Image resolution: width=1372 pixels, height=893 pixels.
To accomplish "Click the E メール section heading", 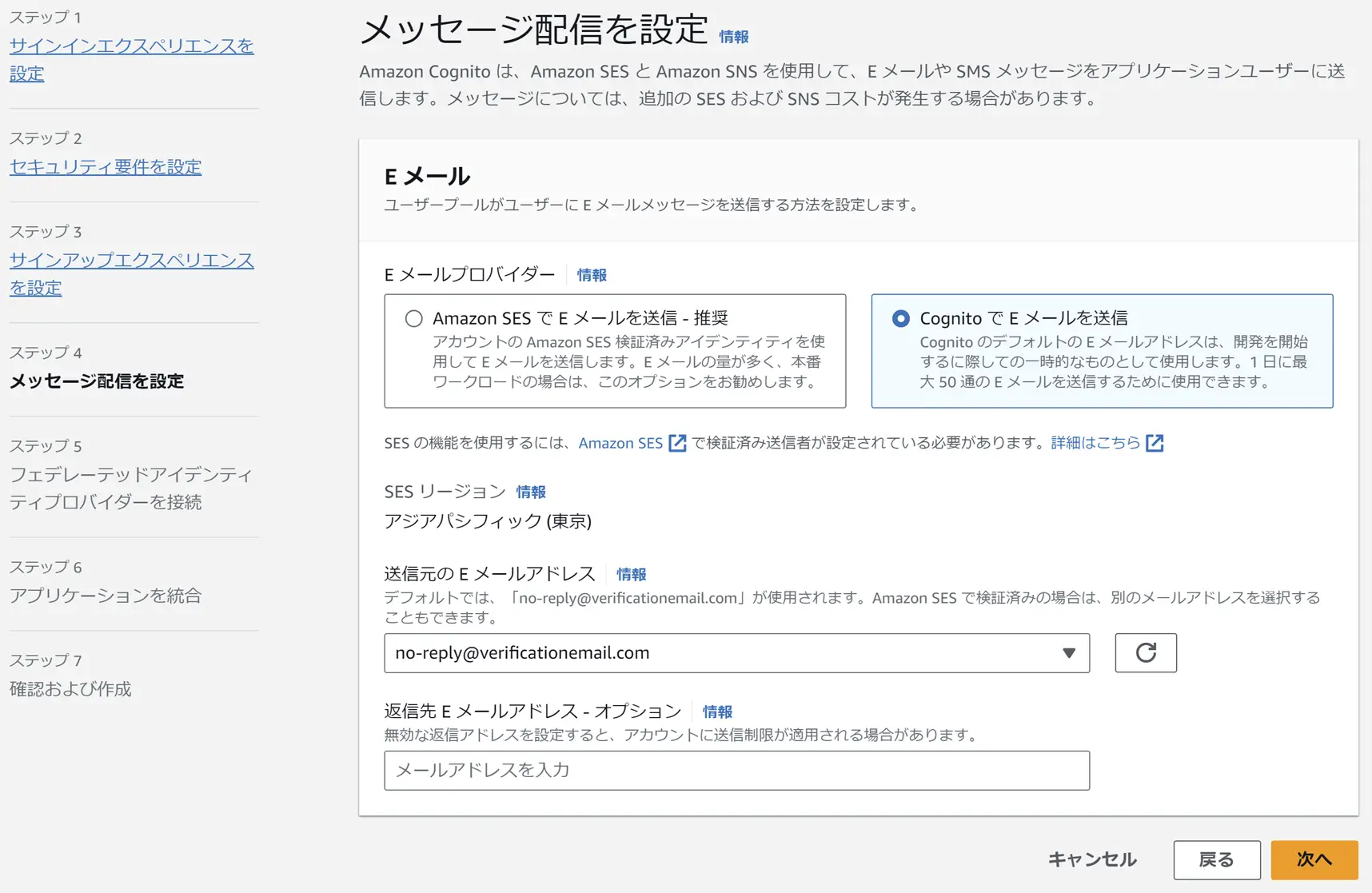I will click(x=427, y=176).
